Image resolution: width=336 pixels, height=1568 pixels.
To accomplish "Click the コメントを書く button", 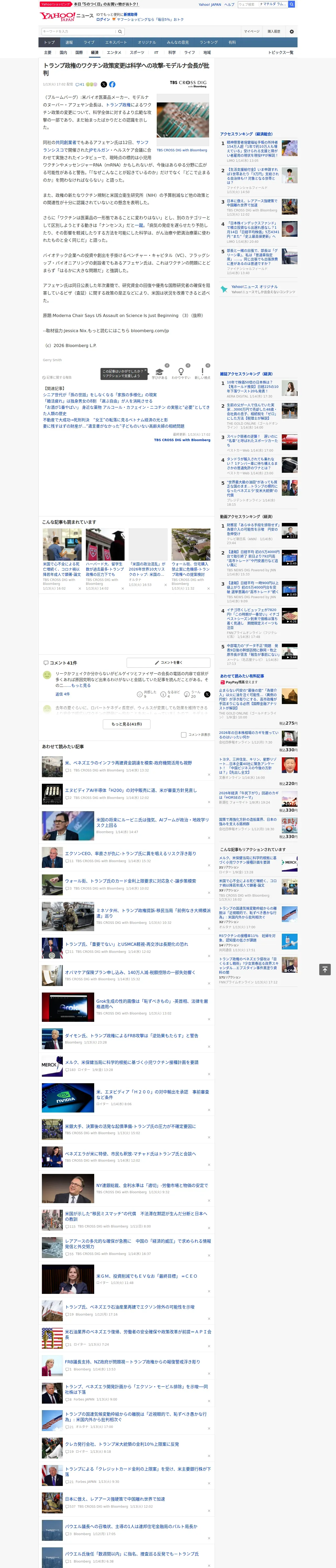I will [x=168, y=662].
